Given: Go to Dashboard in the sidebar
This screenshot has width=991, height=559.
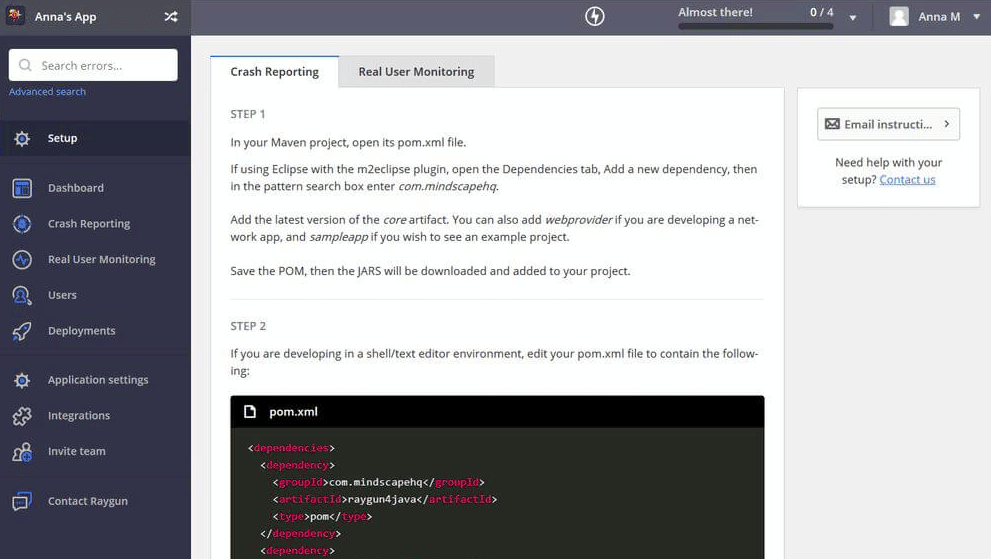Looking at the screenshot, I should pos(95,188).
